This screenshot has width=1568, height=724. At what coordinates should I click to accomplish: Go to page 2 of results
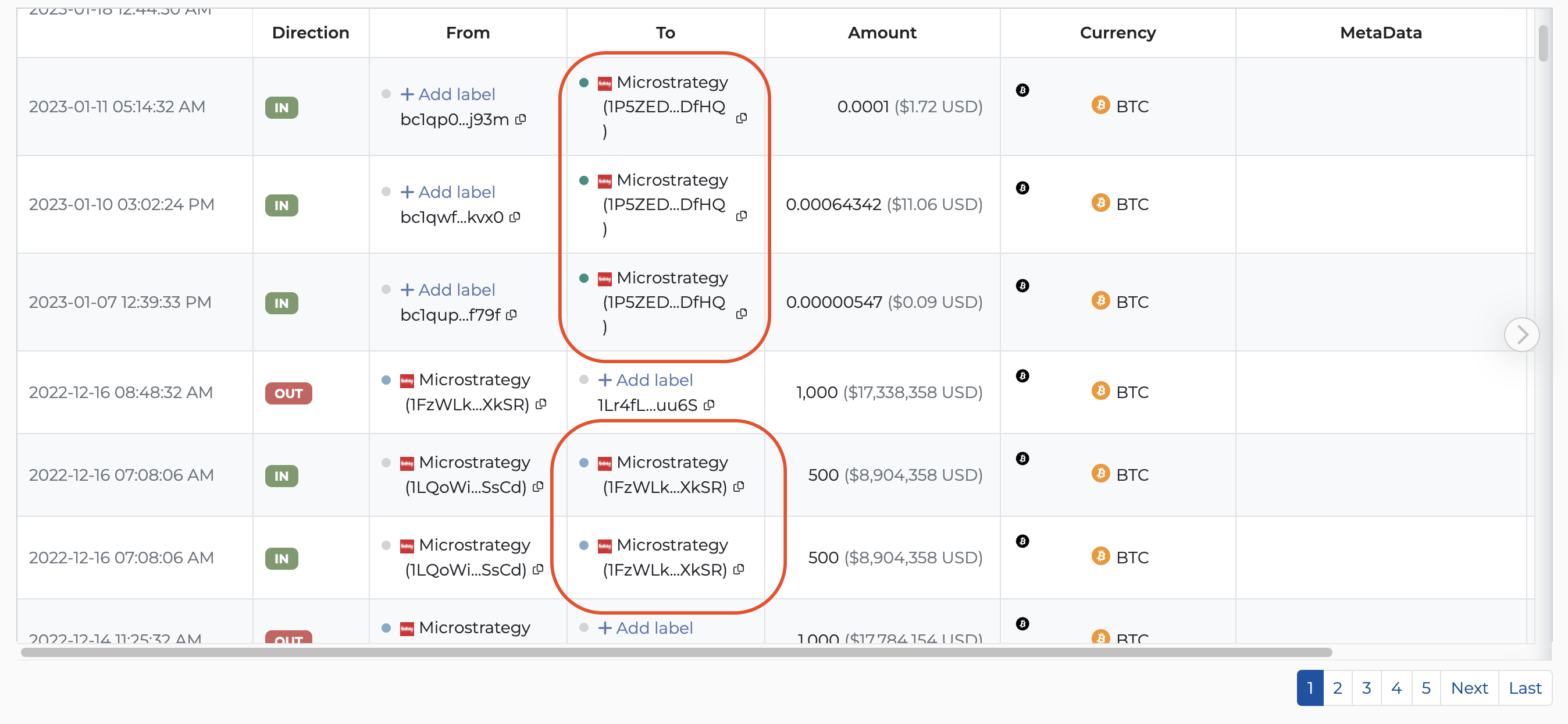click(1337, 688)
